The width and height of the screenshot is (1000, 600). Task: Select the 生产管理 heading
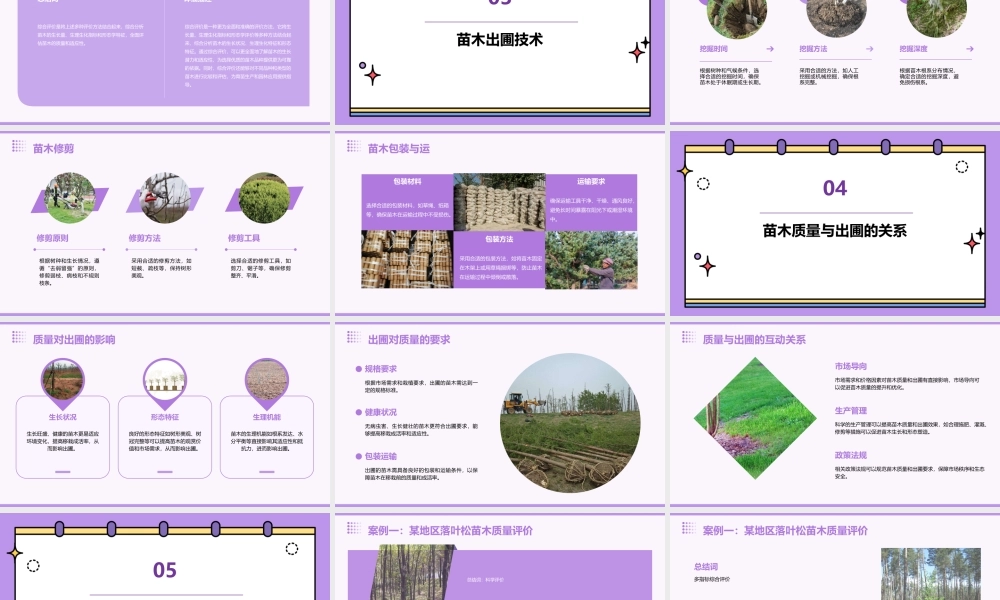pos(851,411)
